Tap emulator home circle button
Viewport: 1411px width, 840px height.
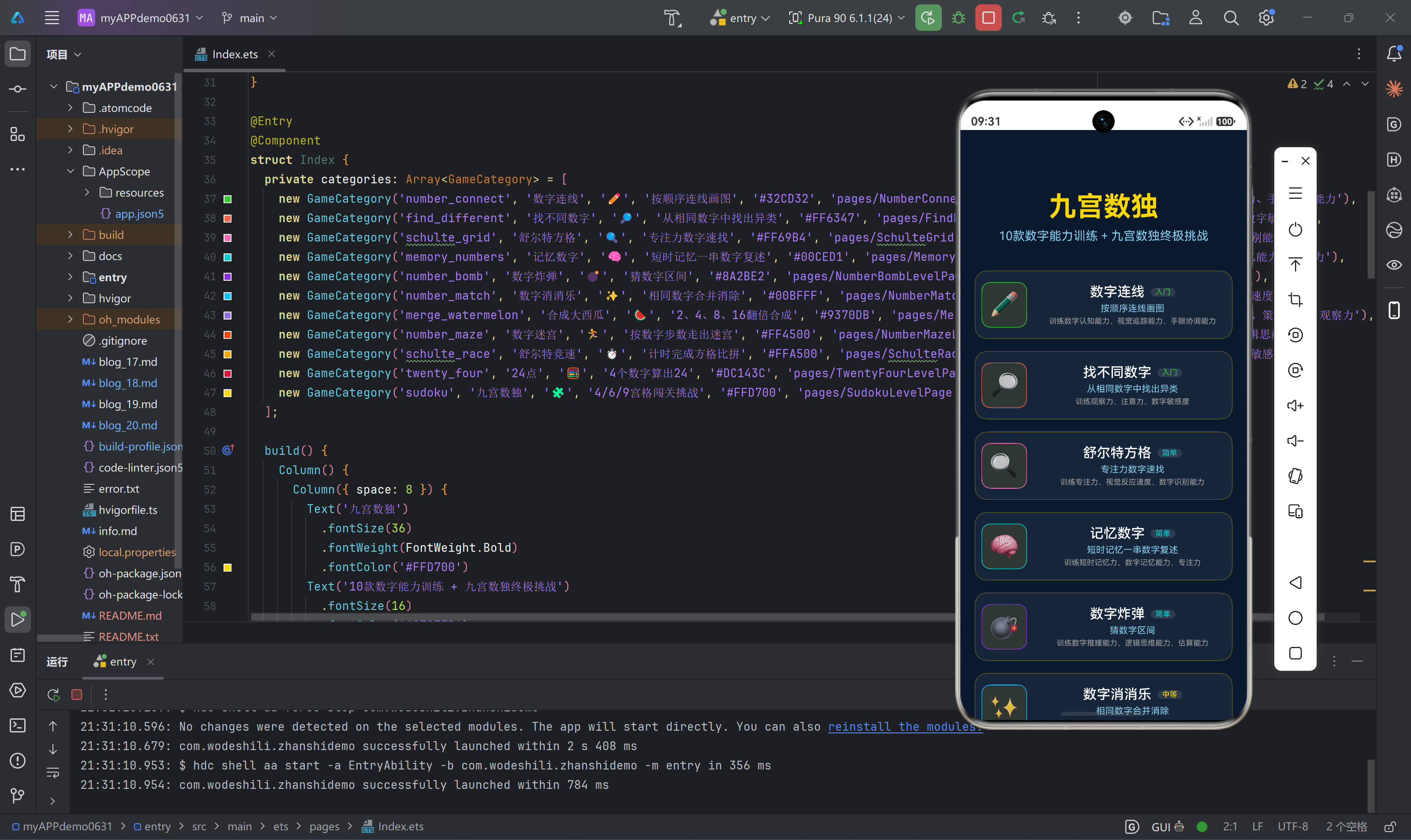(x=1295, y=617)
